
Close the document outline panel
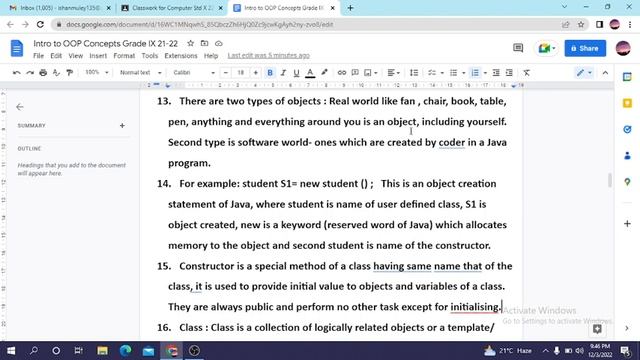point(20,107)
